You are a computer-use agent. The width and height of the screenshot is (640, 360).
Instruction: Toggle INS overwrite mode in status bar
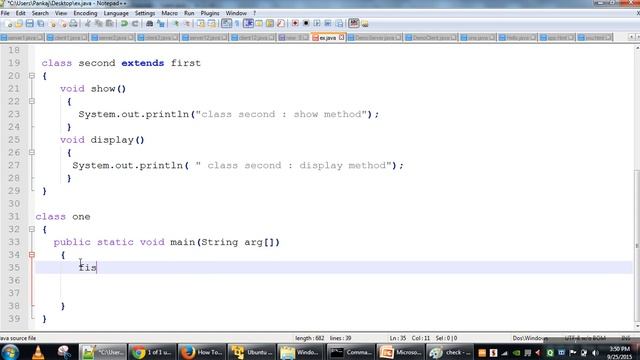tap(626, 338)
